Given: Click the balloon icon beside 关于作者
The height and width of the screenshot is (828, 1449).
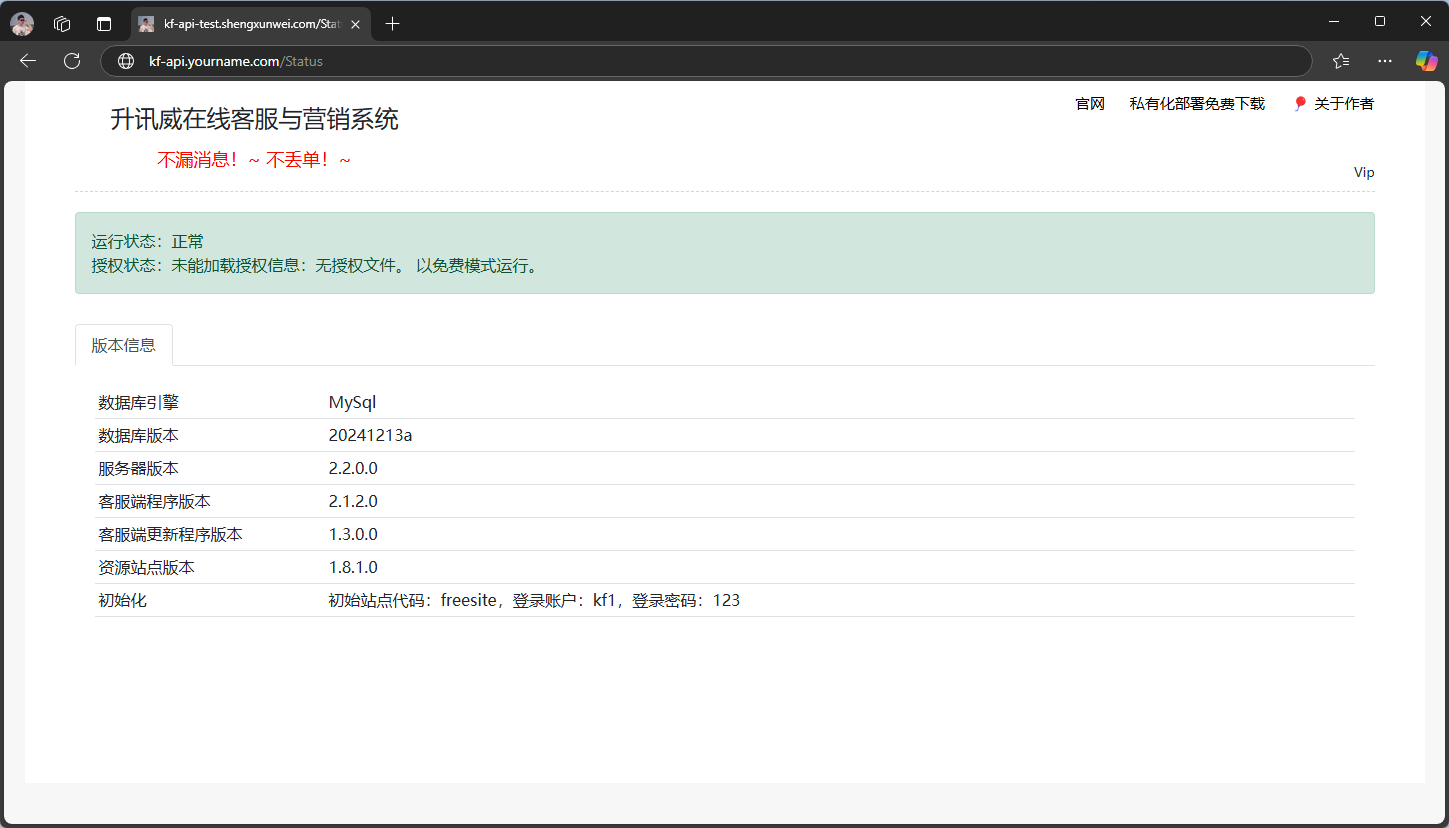Looking at the screenshot, I should point(1299,103).
